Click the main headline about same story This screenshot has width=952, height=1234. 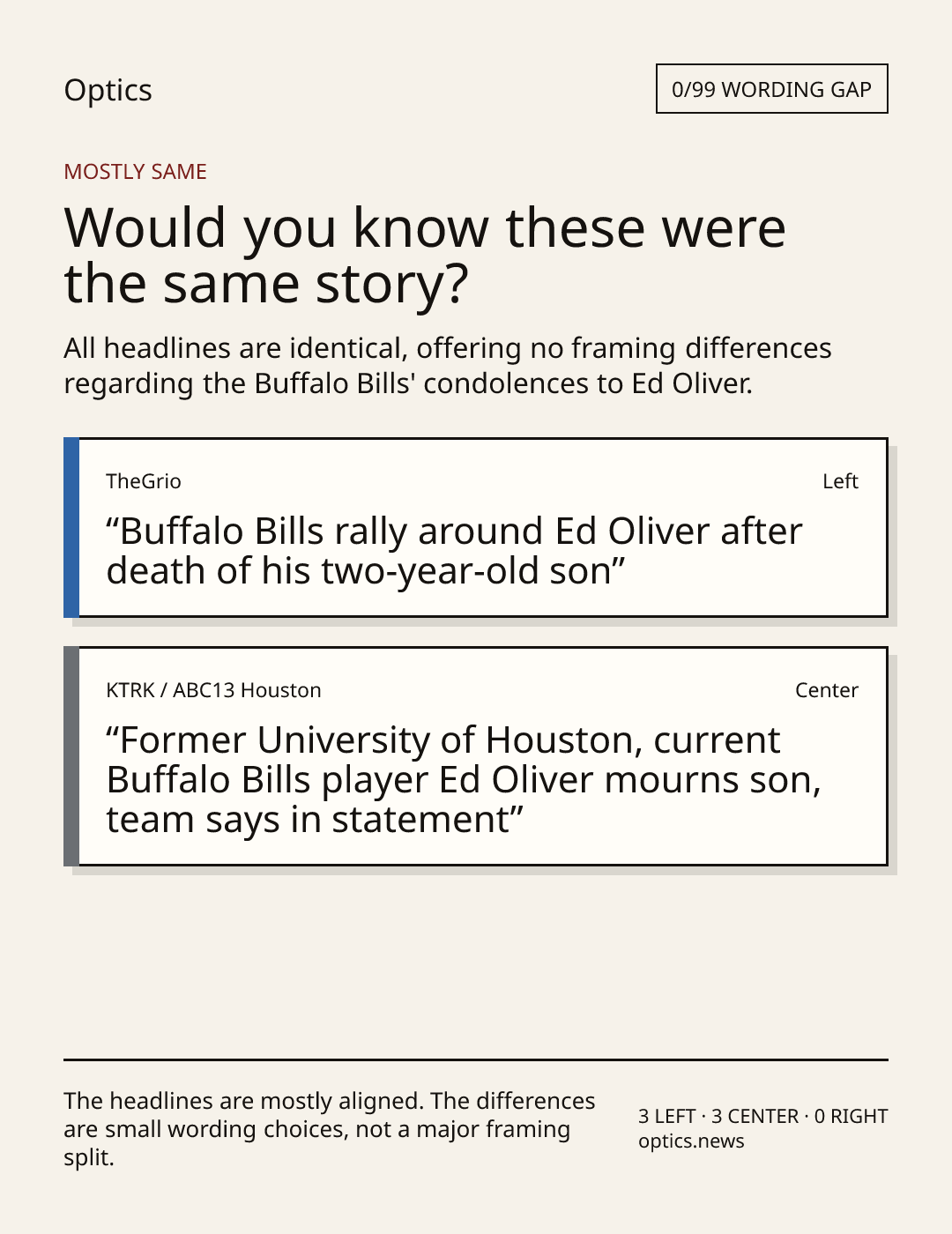[x=424, y=255]
